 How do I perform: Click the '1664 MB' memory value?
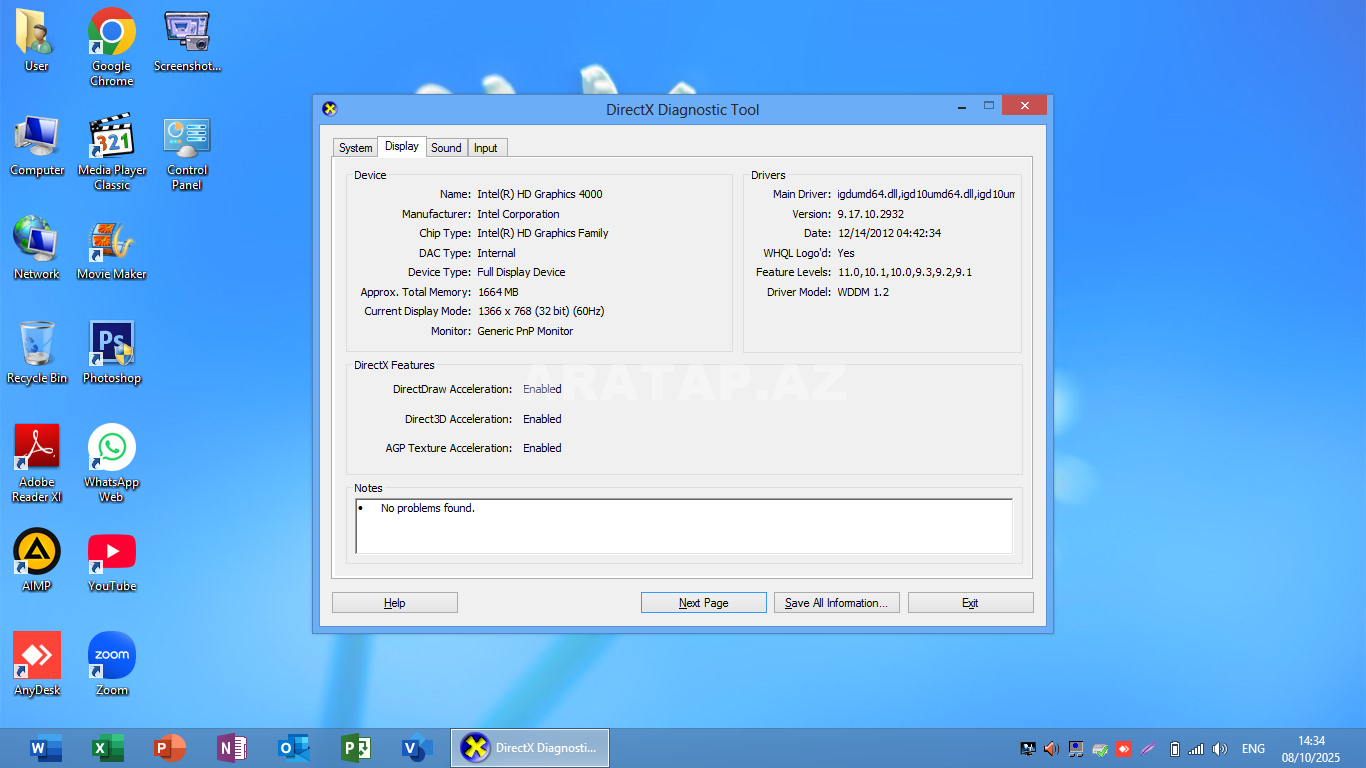click(498, 292)
